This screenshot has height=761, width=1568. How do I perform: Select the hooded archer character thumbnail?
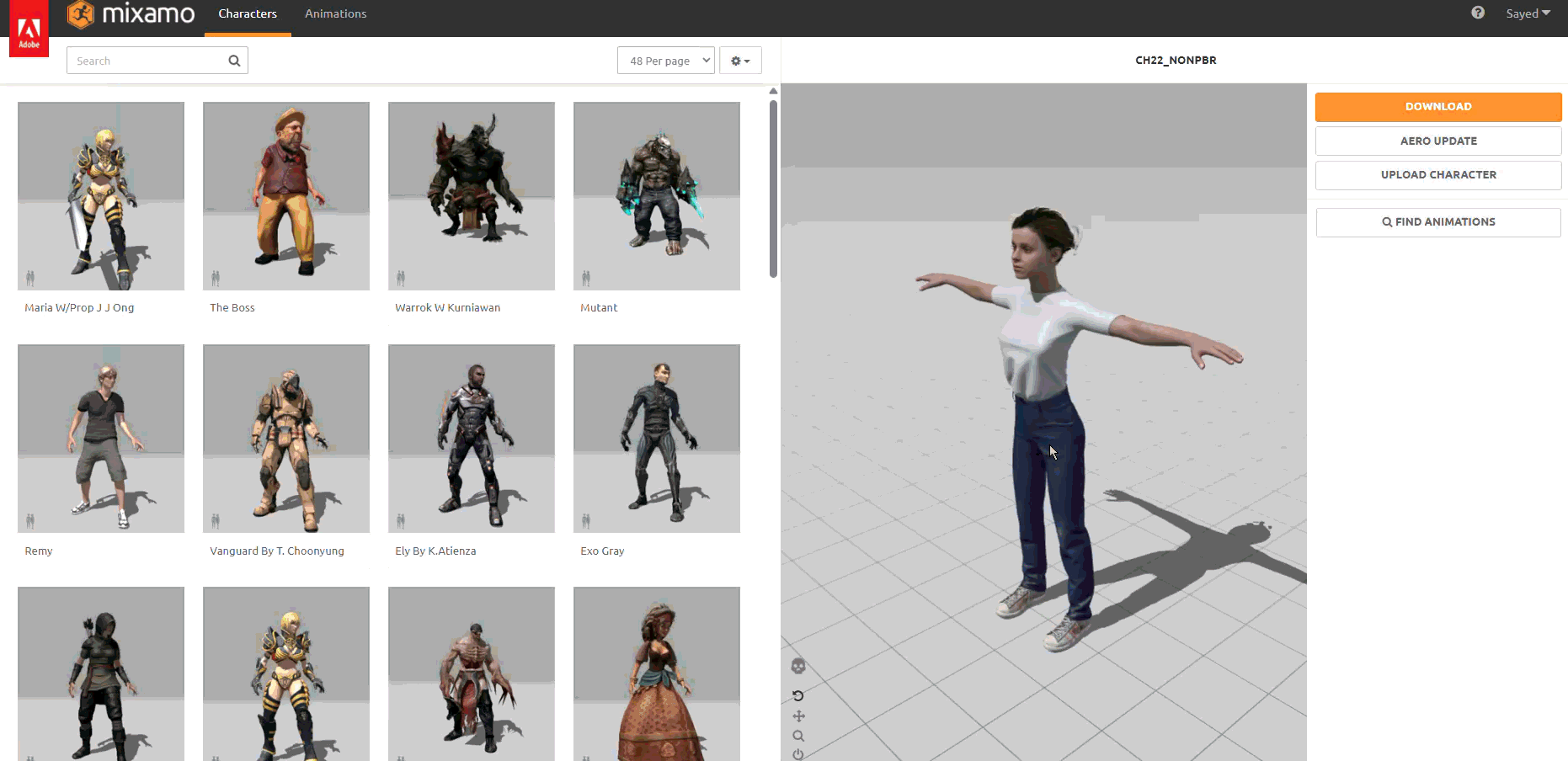[x=101, y=673]
